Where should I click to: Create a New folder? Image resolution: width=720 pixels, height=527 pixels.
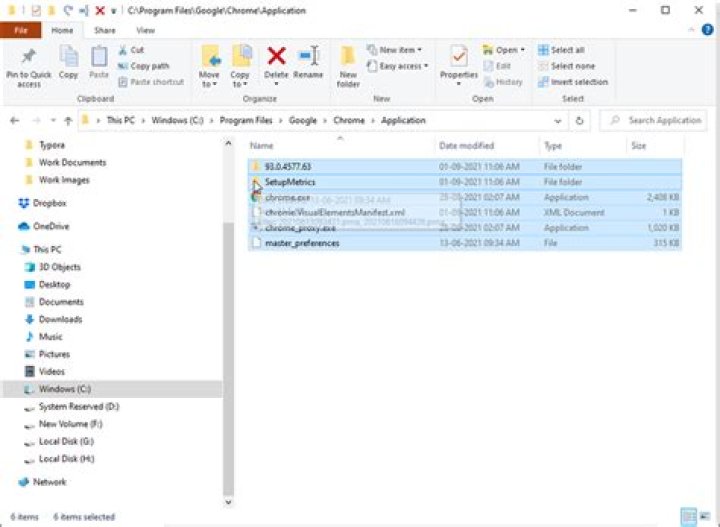click(x=348, y=67)
